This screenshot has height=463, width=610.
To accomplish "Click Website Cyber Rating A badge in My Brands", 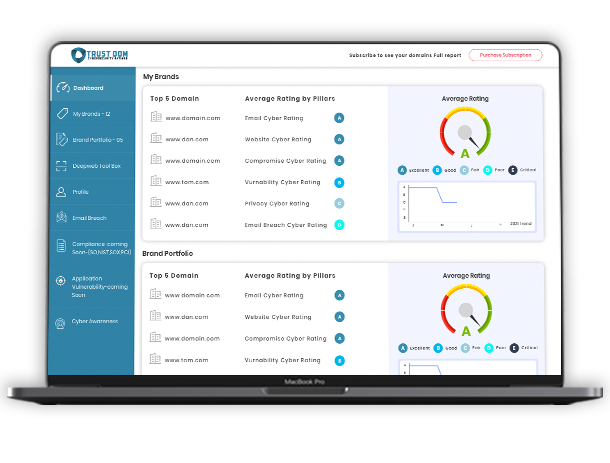I will (339, 139).
